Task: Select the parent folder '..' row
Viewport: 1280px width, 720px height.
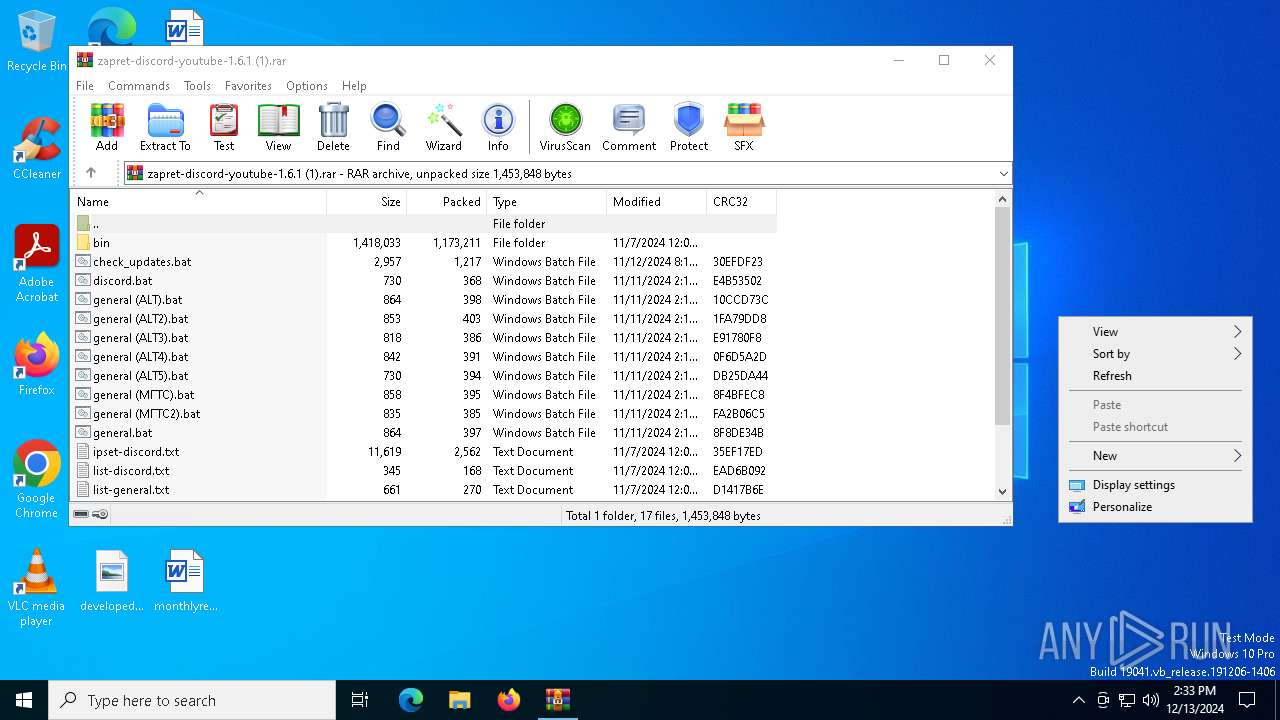Action: [x=423, y=224]
